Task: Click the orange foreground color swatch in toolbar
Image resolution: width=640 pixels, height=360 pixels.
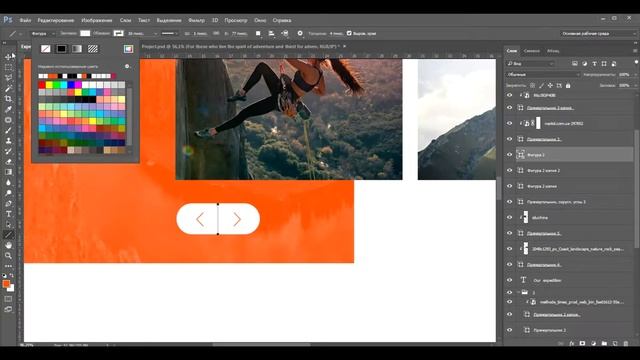Action: [x=6, y=284]
